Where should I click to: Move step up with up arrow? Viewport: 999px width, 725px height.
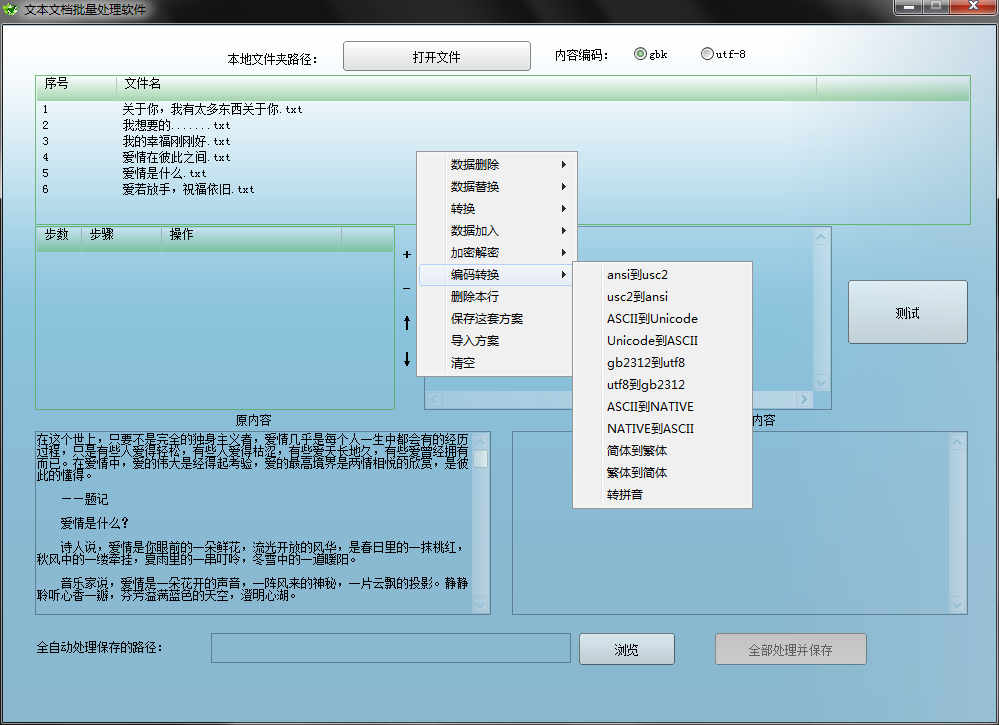point(407,323)
